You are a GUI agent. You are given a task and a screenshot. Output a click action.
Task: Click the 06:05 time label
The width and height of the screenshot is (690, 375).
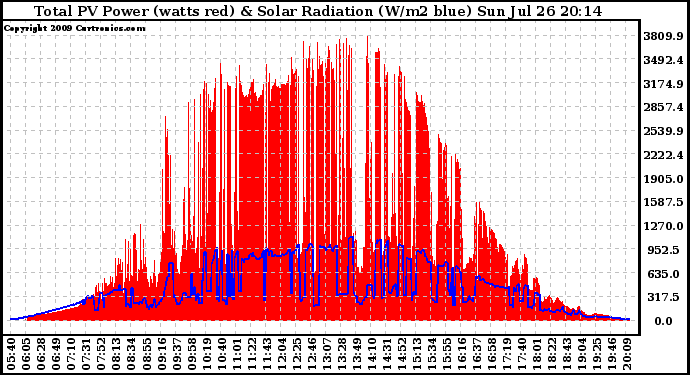point(26,354)
